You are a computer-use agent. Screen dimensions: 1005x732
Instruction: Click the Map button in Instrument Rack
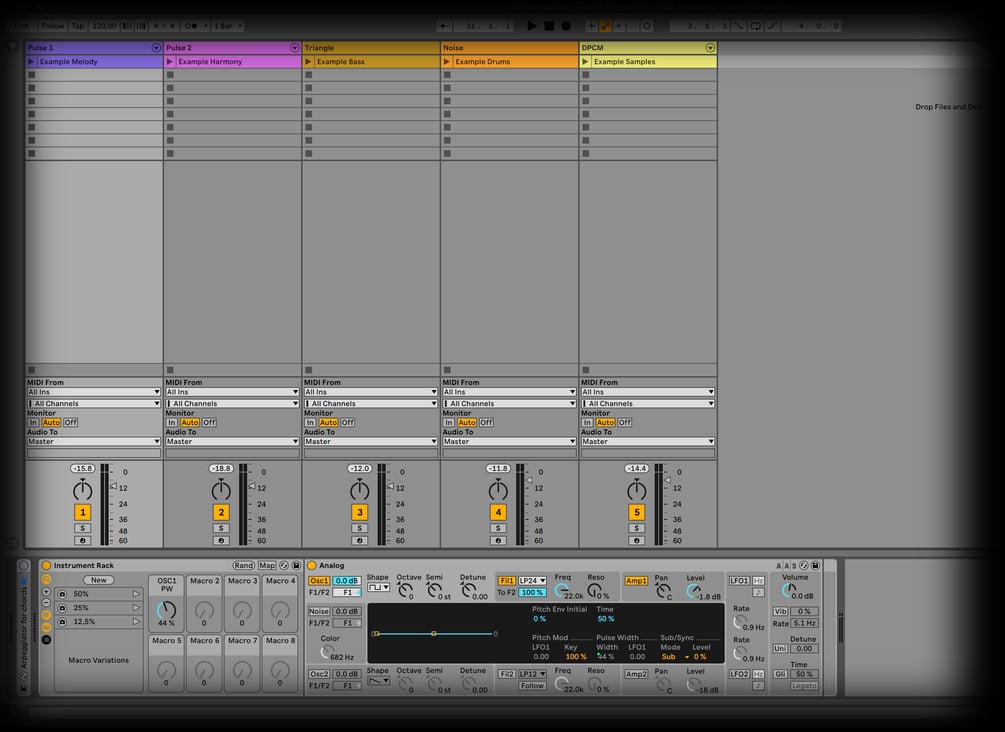click(267, 565)
